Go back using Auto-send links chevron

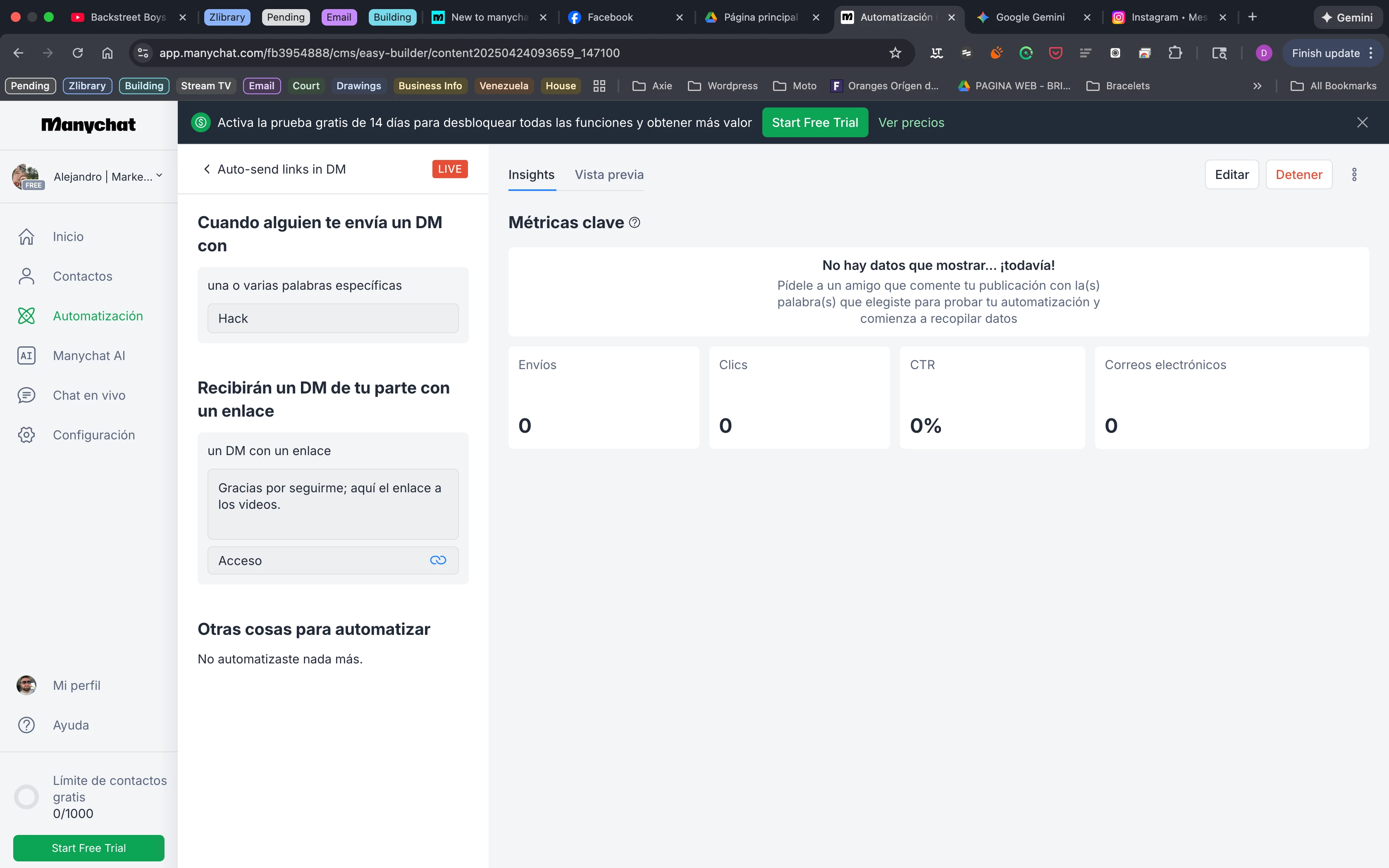[x=207, y=169]
